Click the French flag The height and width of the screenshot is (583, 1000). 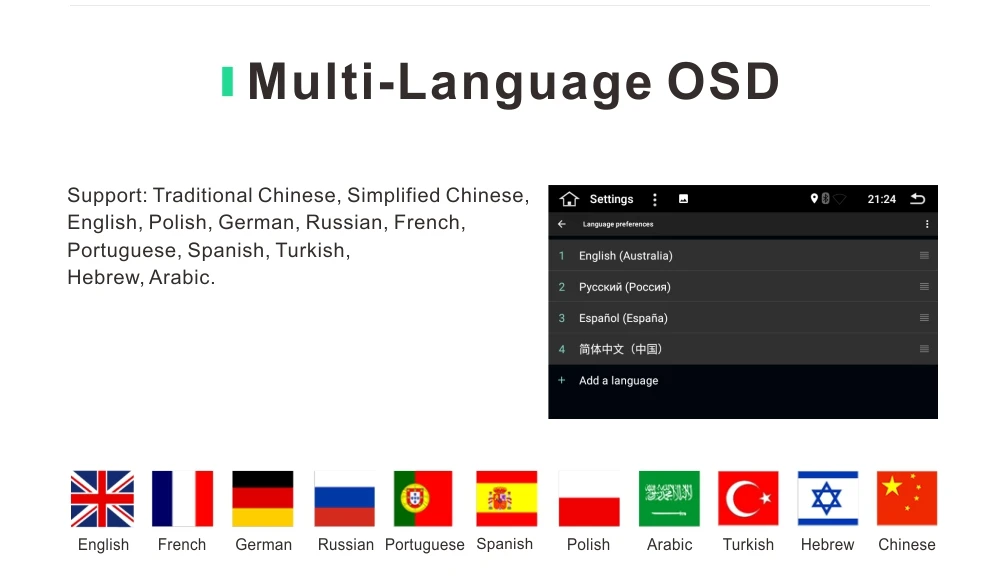pos(182,499)
